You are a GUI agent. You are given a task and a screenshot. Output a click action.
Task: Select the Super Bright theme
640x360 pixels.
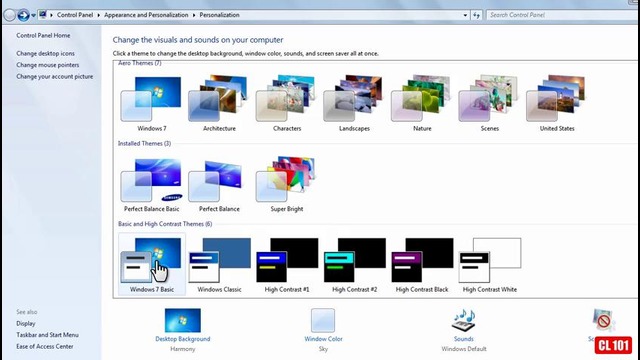(287, 184)
